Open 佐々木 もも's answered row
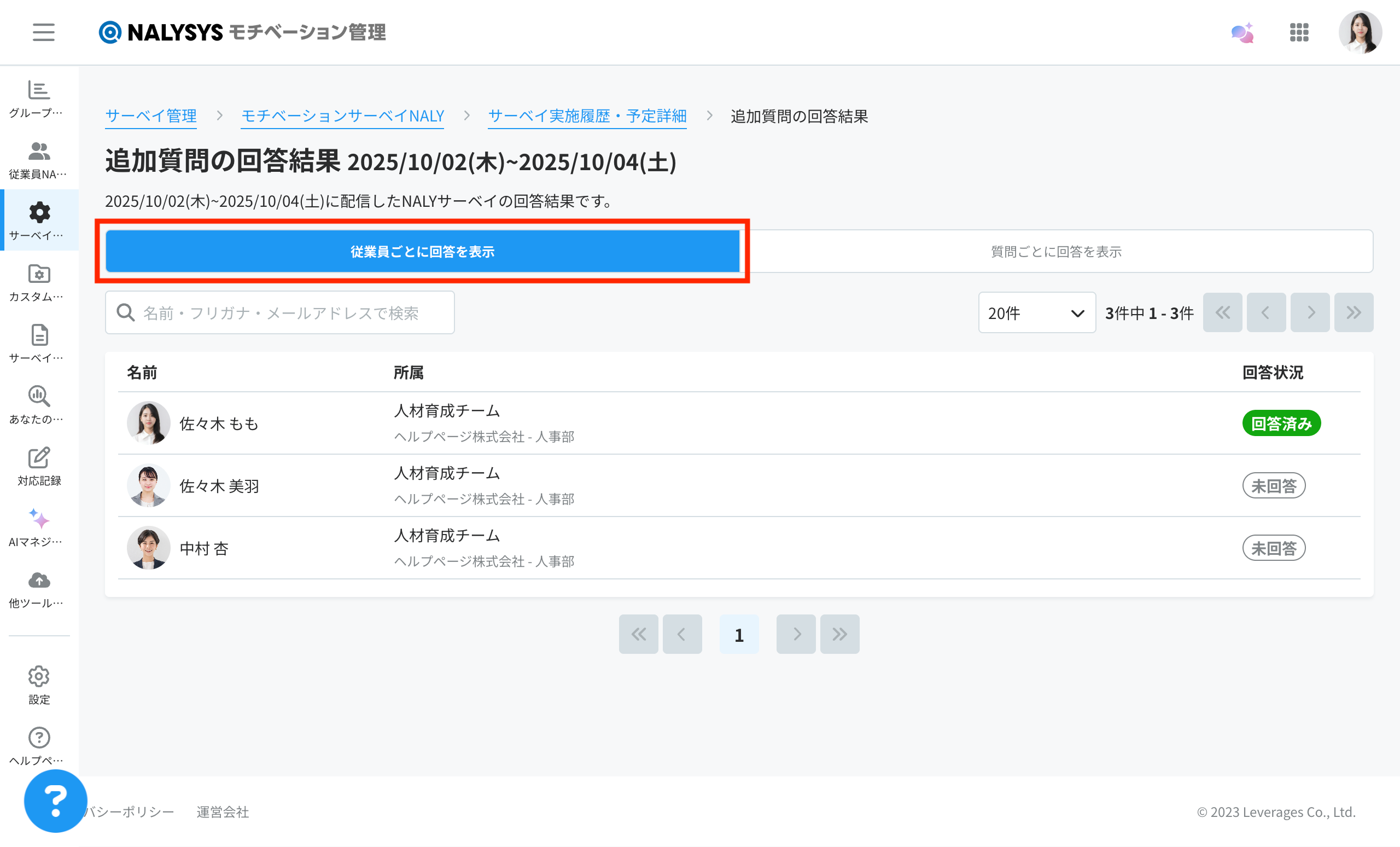1400x847 pixels. click(219, 424)
